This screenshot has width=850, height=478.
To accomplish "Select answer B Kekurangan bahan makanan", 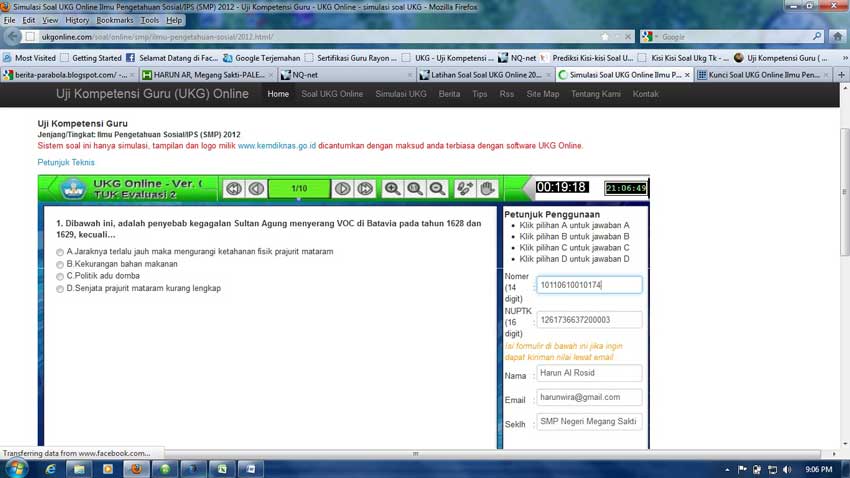I will tap(60, 264).
